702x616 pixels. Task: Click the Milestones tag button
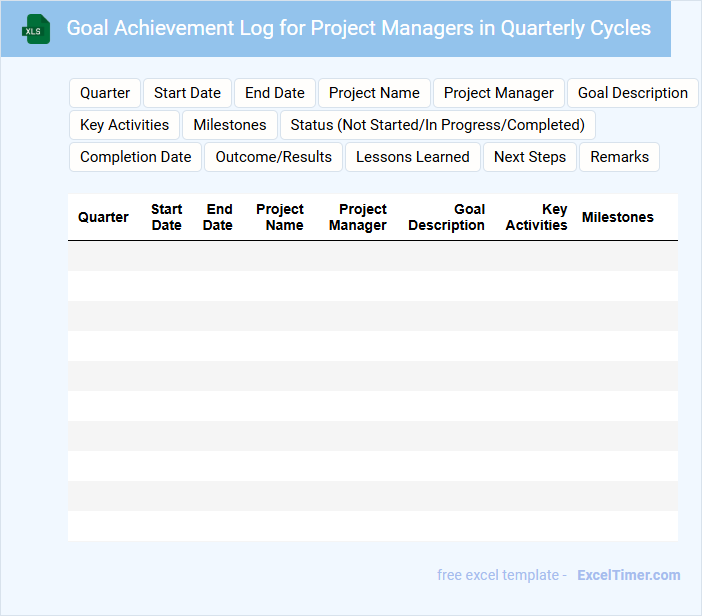[230, 125]
